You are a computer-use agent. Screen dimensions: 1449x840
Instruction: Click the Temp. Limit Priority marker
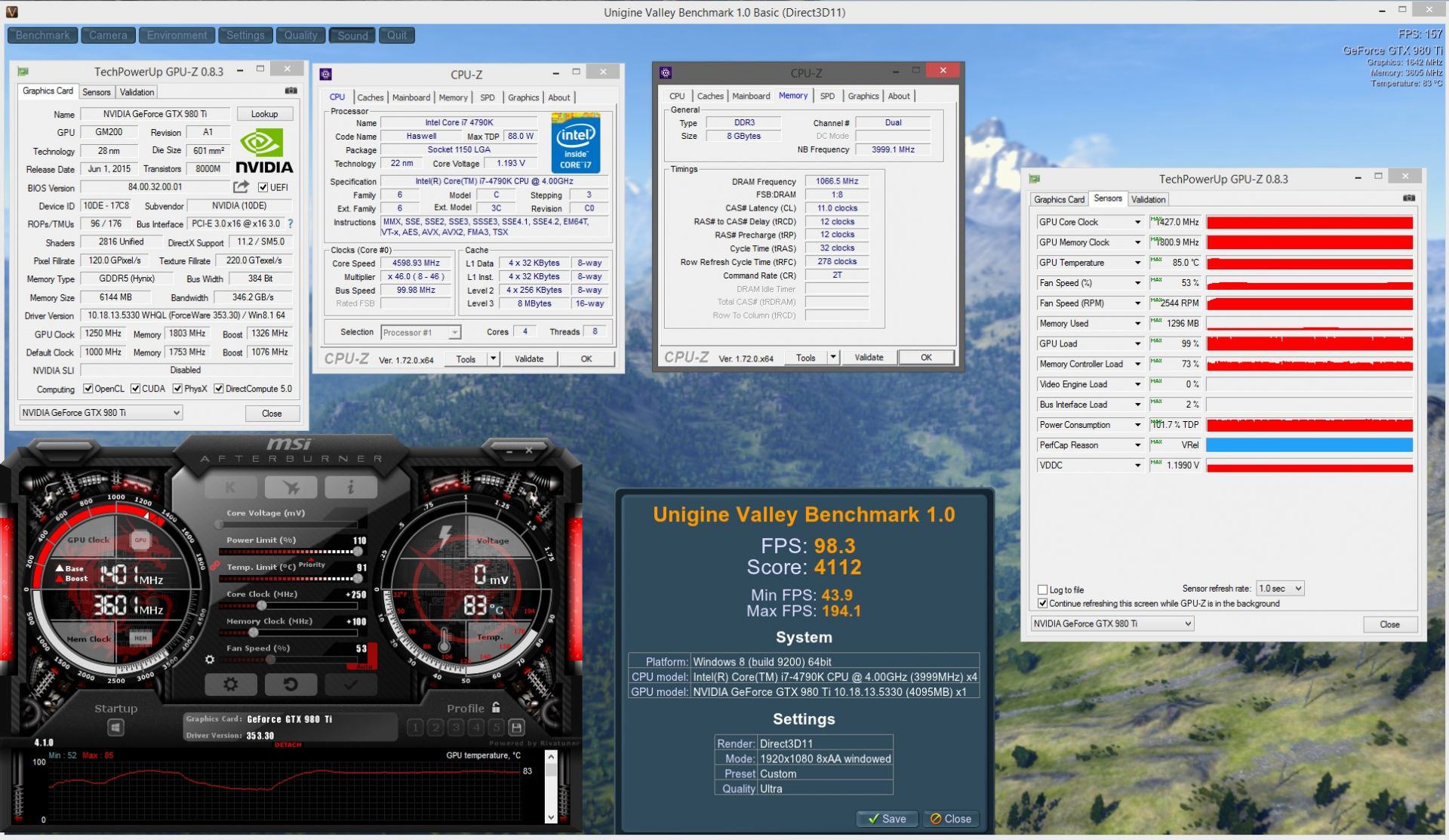(312, 563)
